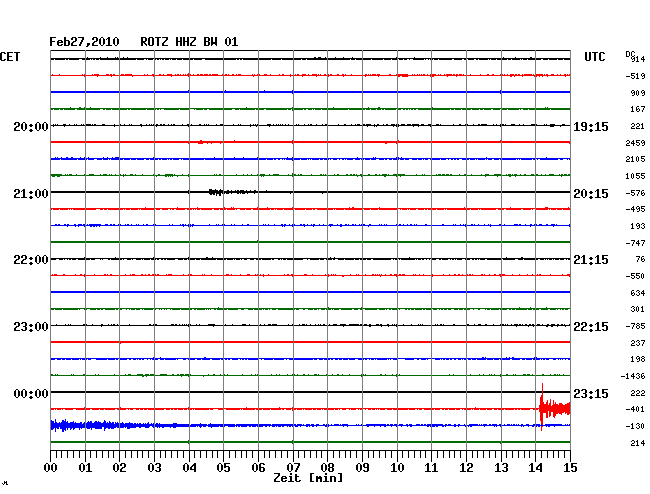This screenshot has height=494, width=650.
Task: Click minute axis tick label 03
Action: pos(154,468)
